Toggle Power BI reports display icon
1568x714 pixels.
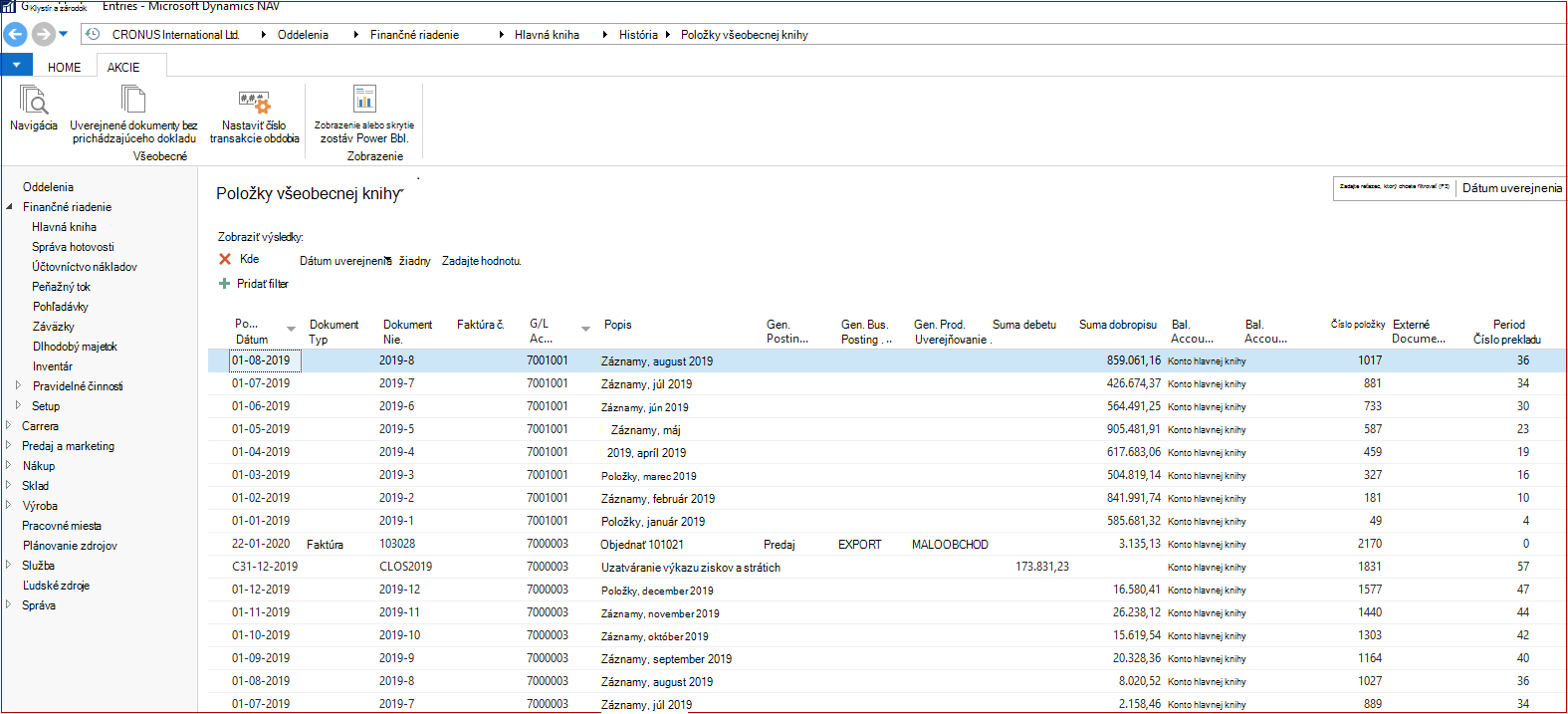tap(364, 99)
